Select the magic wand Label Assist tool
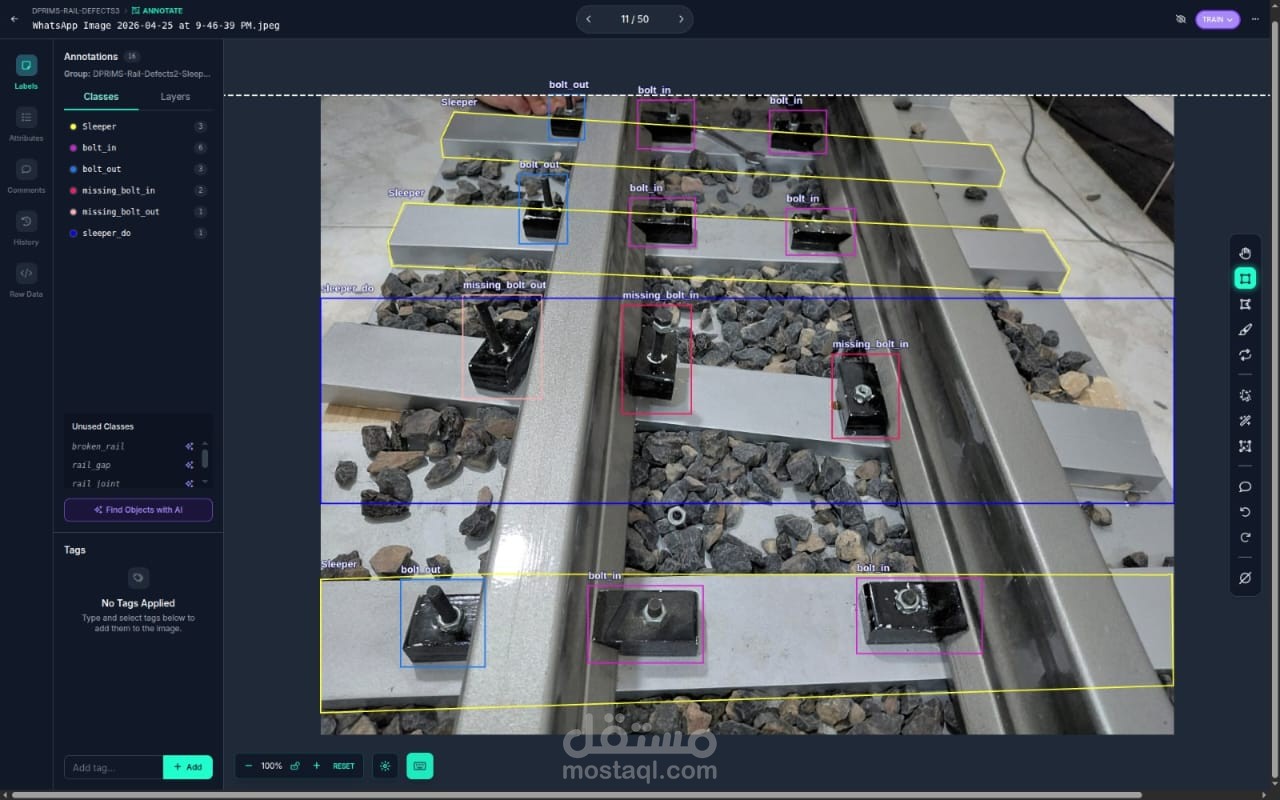This screenshot has height=800, width=1280. pyautogui.click(x=1245, y=421)
